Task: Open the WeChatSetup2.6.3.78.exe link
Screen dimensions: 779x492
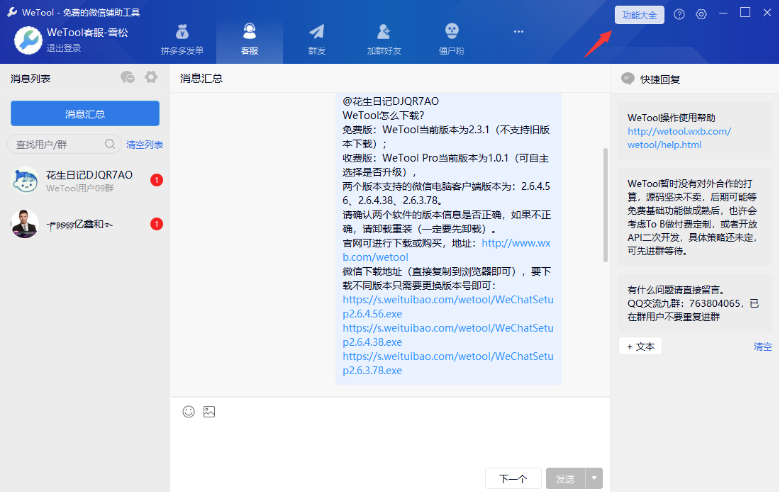Action: [448, 363]
